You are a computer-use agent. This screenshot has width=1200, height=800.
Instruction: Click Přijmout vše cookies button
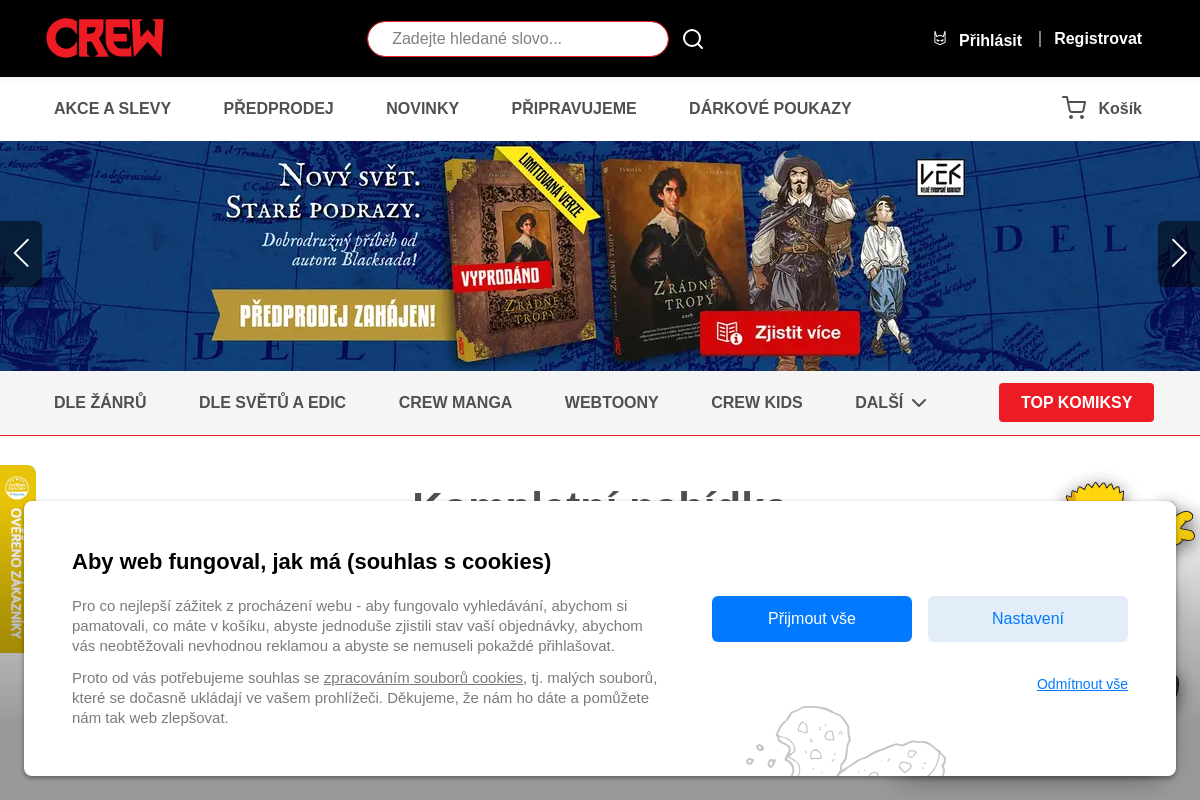tap(812, 619)
